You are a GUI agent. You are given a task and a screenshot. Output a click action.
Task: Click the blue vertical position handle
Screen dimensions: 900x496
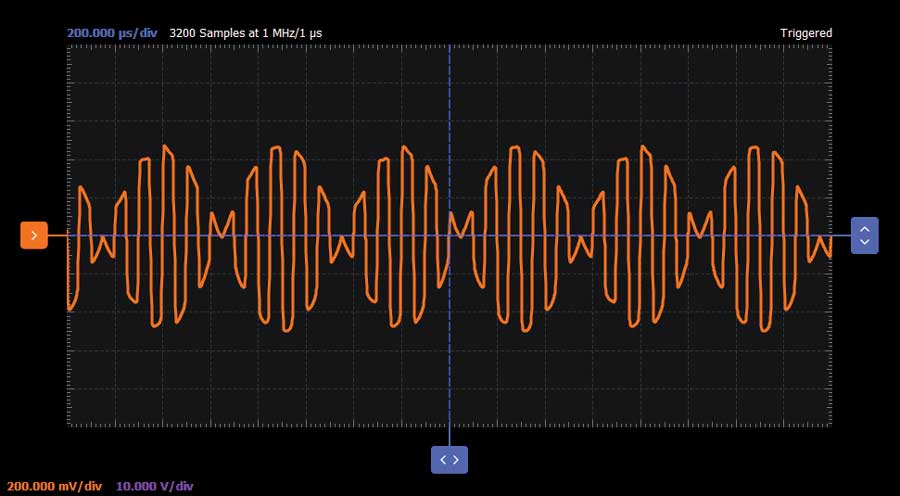coord(864,235)
